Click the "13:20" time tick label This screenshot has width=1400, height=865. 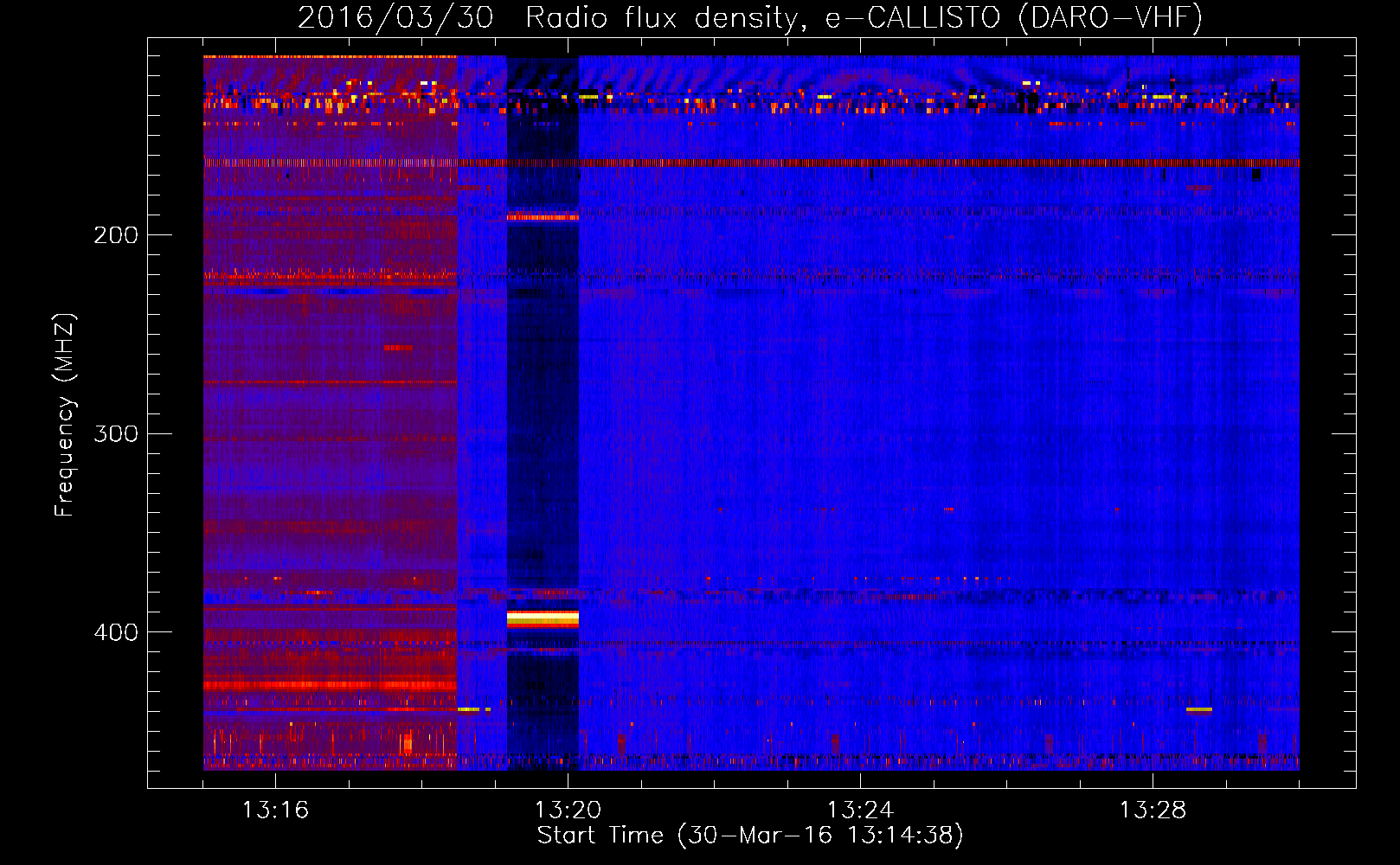(568, 811)
